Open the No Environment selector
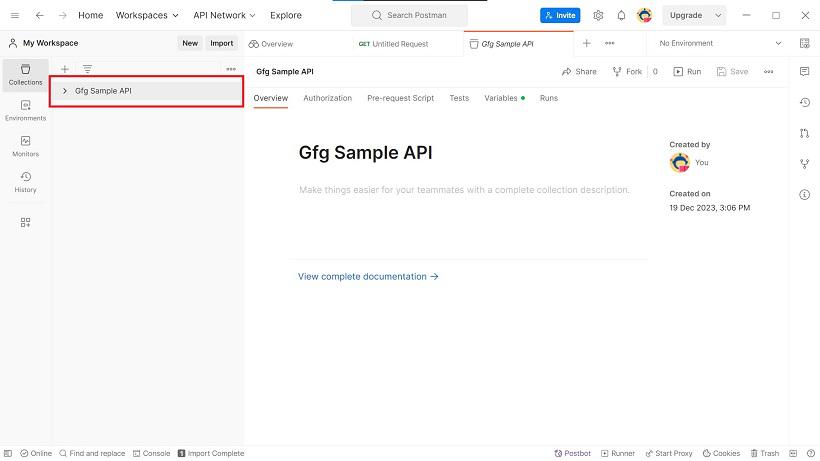820x461 pixels. click(x=720, y=43)
